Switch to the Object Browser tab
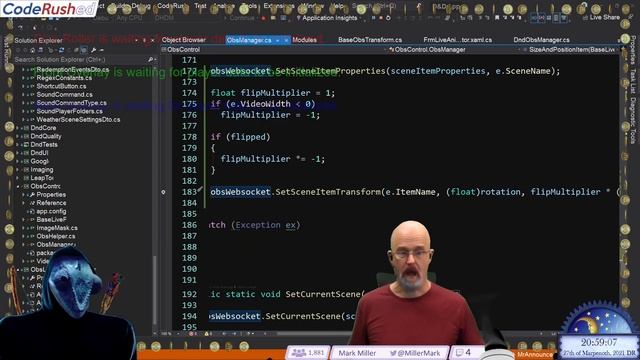This screenshot has height=360, width=640. tap(184, 40)
